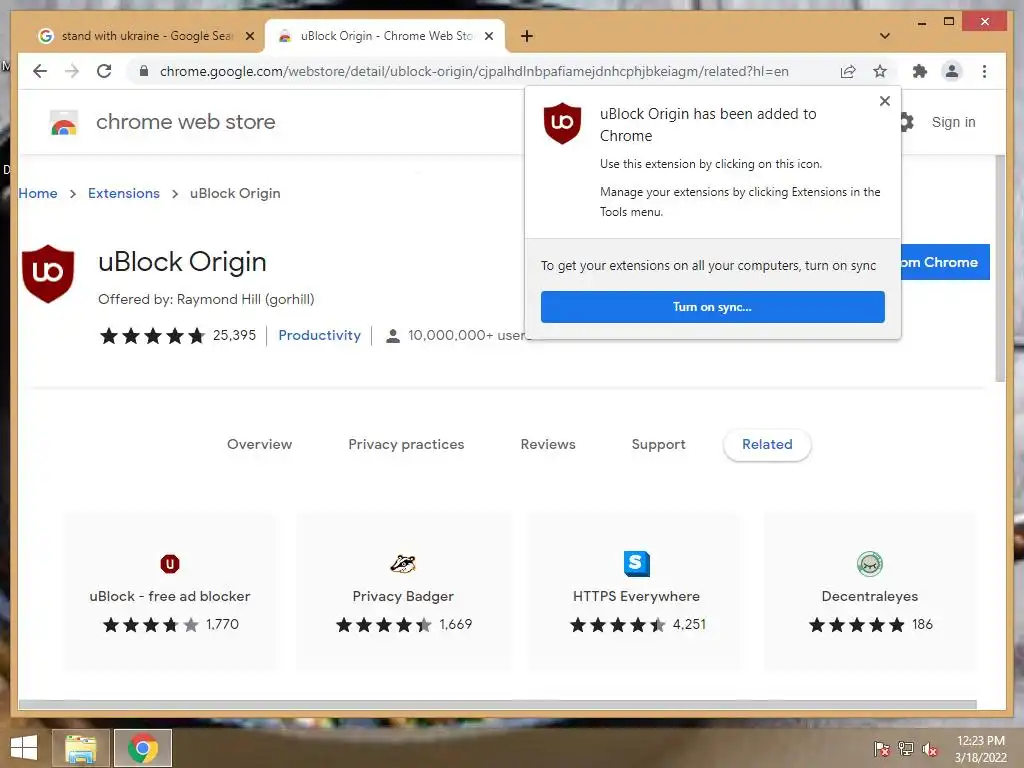
Task: Click 'Offered by: Raymond Hill (gorhill)' text
Action: click(x=206, y=299)
